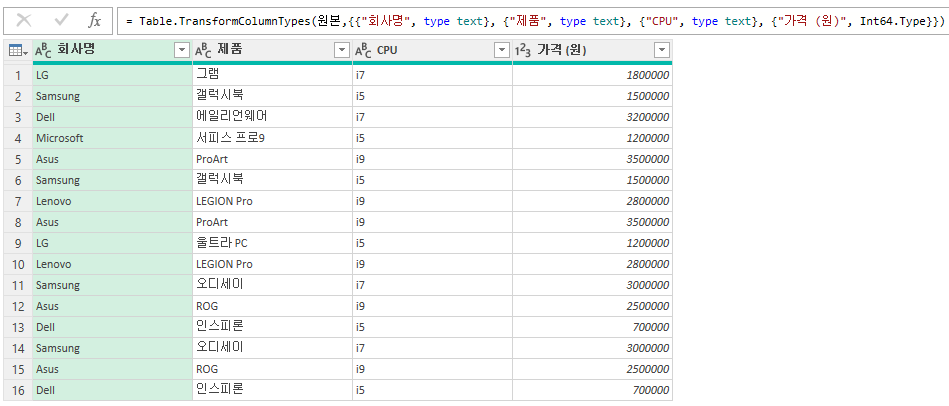The height and width of the screenshot is (406, 949).
Task: Select row number 7
Action: [x=18, y=201]
